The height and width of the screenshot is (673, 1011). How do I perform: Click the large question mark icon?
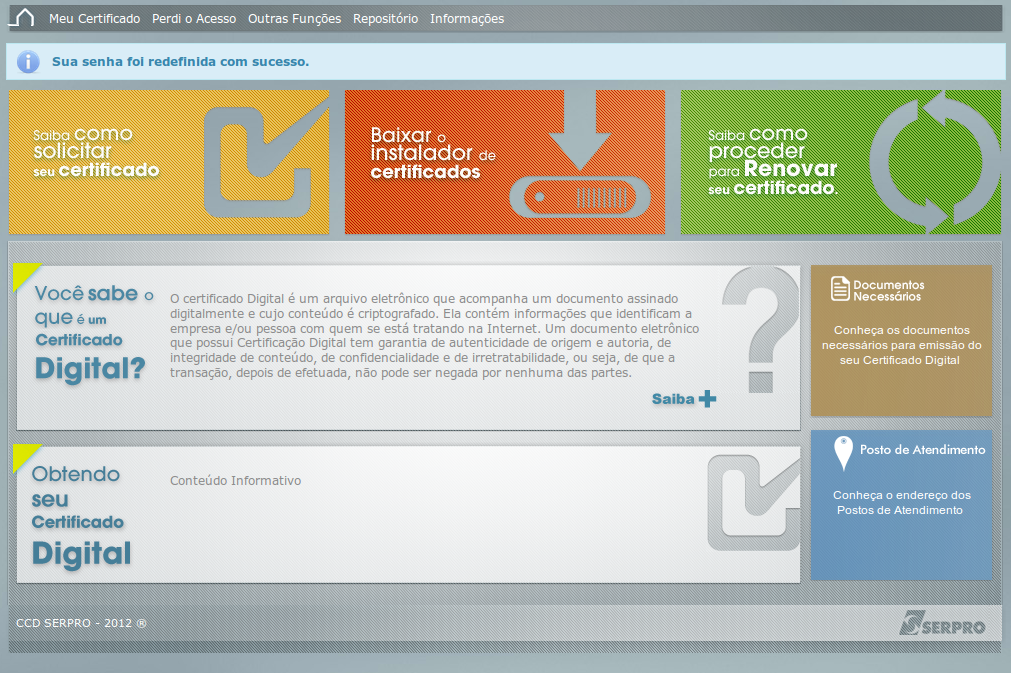tap(761, 330)
